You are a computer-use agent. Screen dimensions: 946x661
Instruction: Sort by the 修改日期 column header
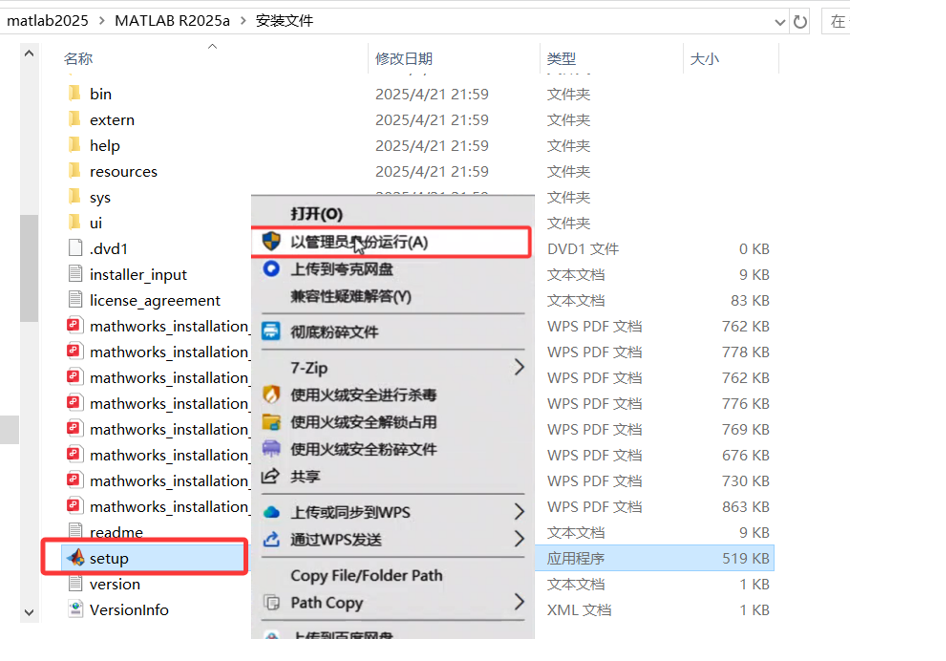(x=404, y=59)
